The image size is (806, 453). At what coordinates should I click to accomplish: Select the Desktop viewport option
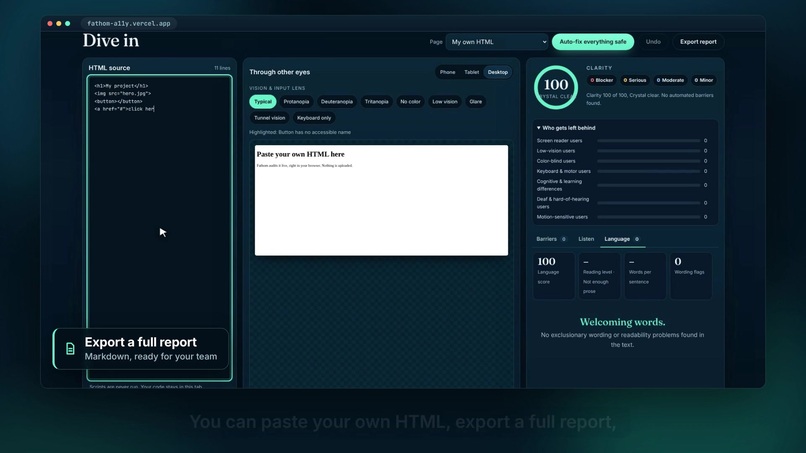point(498,73)
